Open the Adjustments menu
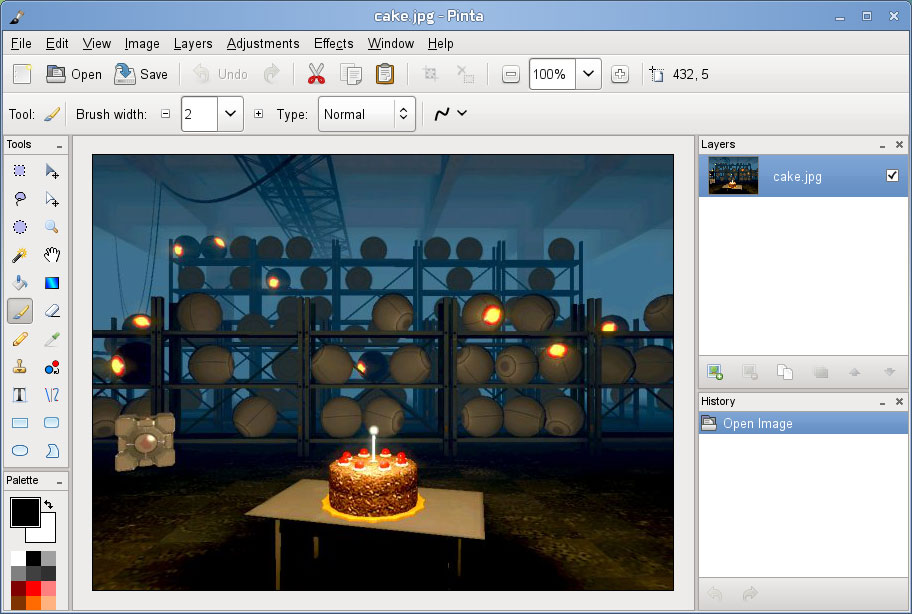This screenshot has width=912, height=614. (263, 44)
